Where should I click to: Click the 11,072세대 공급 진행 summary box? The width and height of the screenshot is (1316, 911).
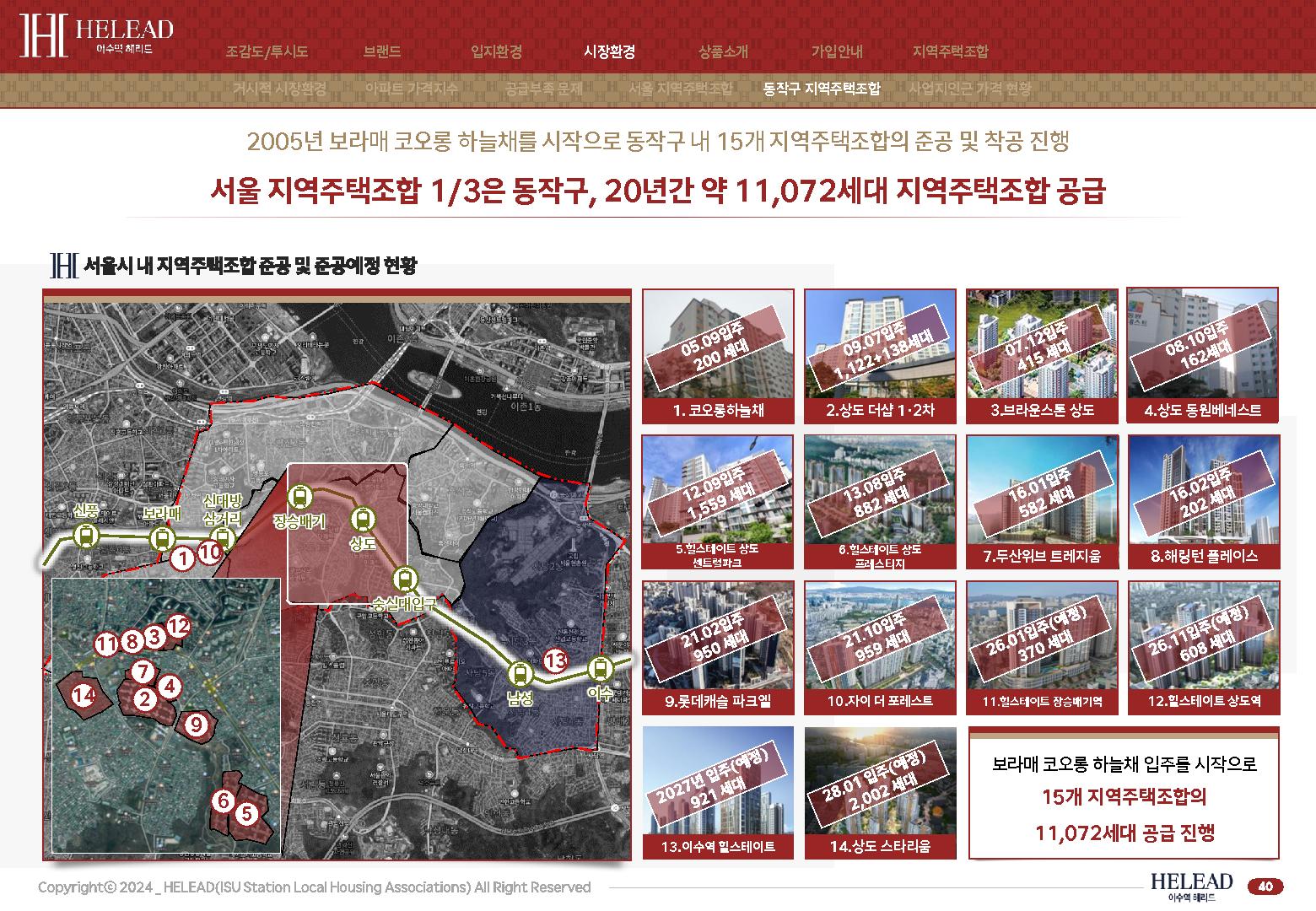(1124, 793)
